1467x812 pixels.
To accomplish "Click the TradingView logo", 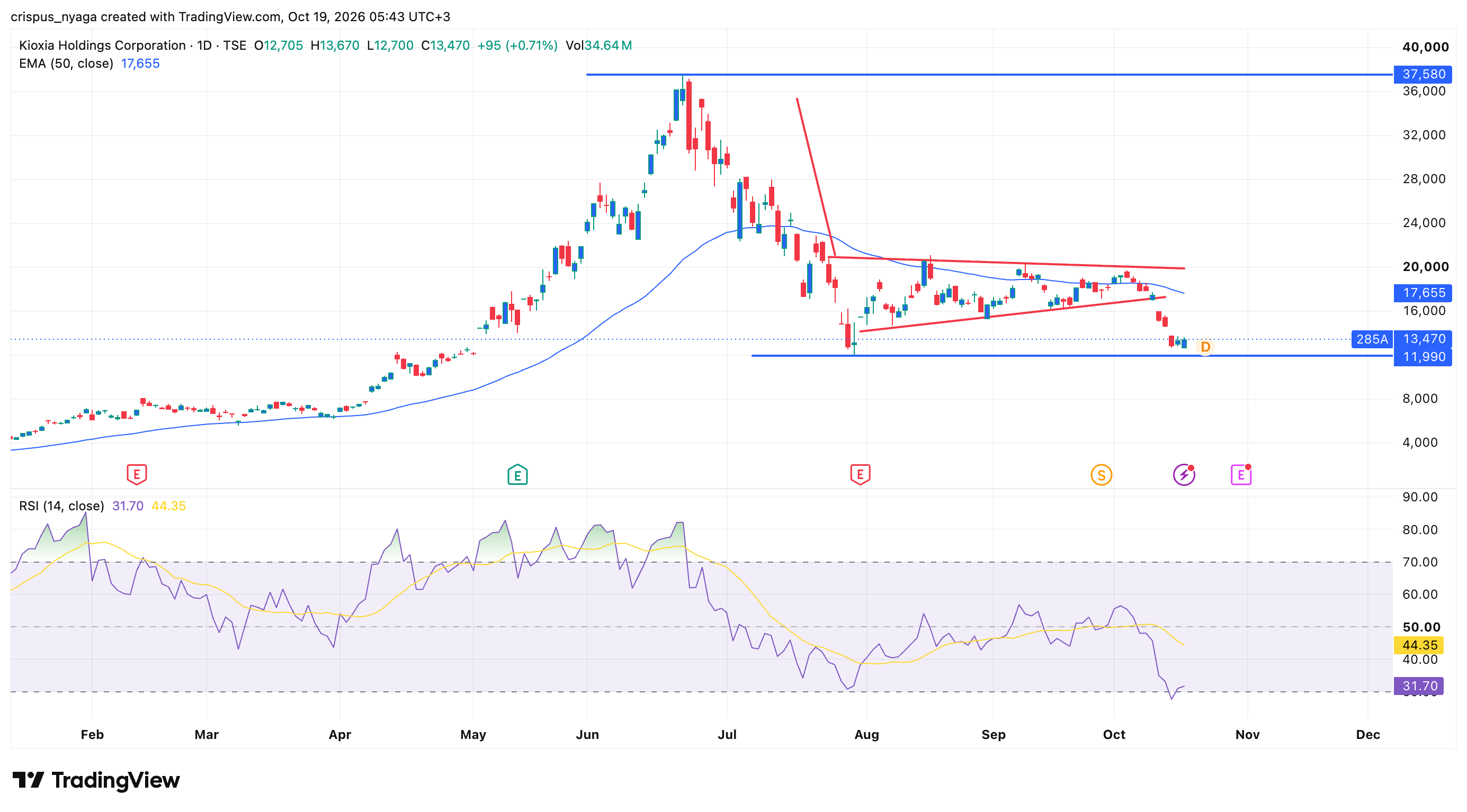I will point(96,780).
